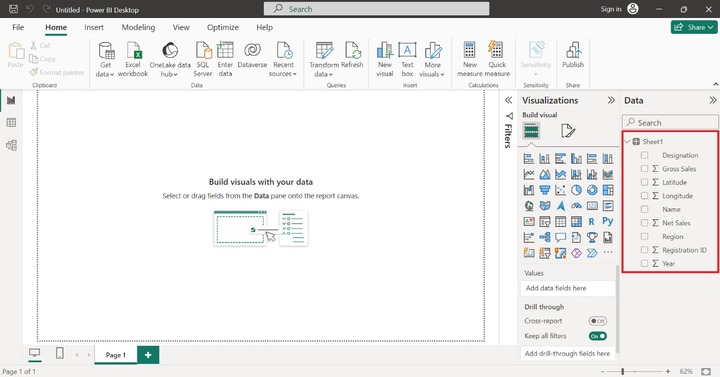Insert the Map globe visual

pos(529,206)
